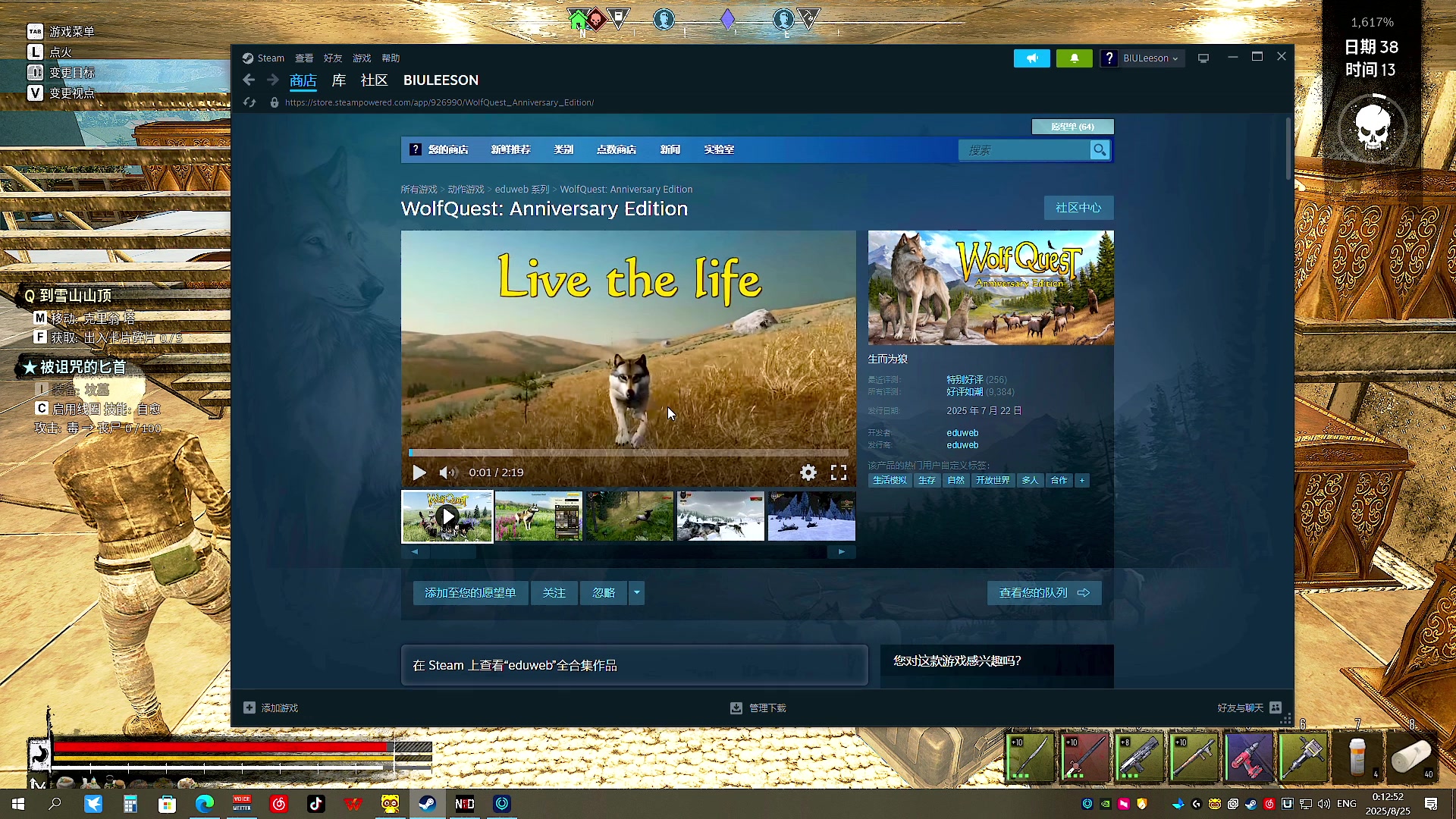This screenshot has height=819, width=1456.
Task: Click the 关注 follow button
Action: [x=554, y=593]
